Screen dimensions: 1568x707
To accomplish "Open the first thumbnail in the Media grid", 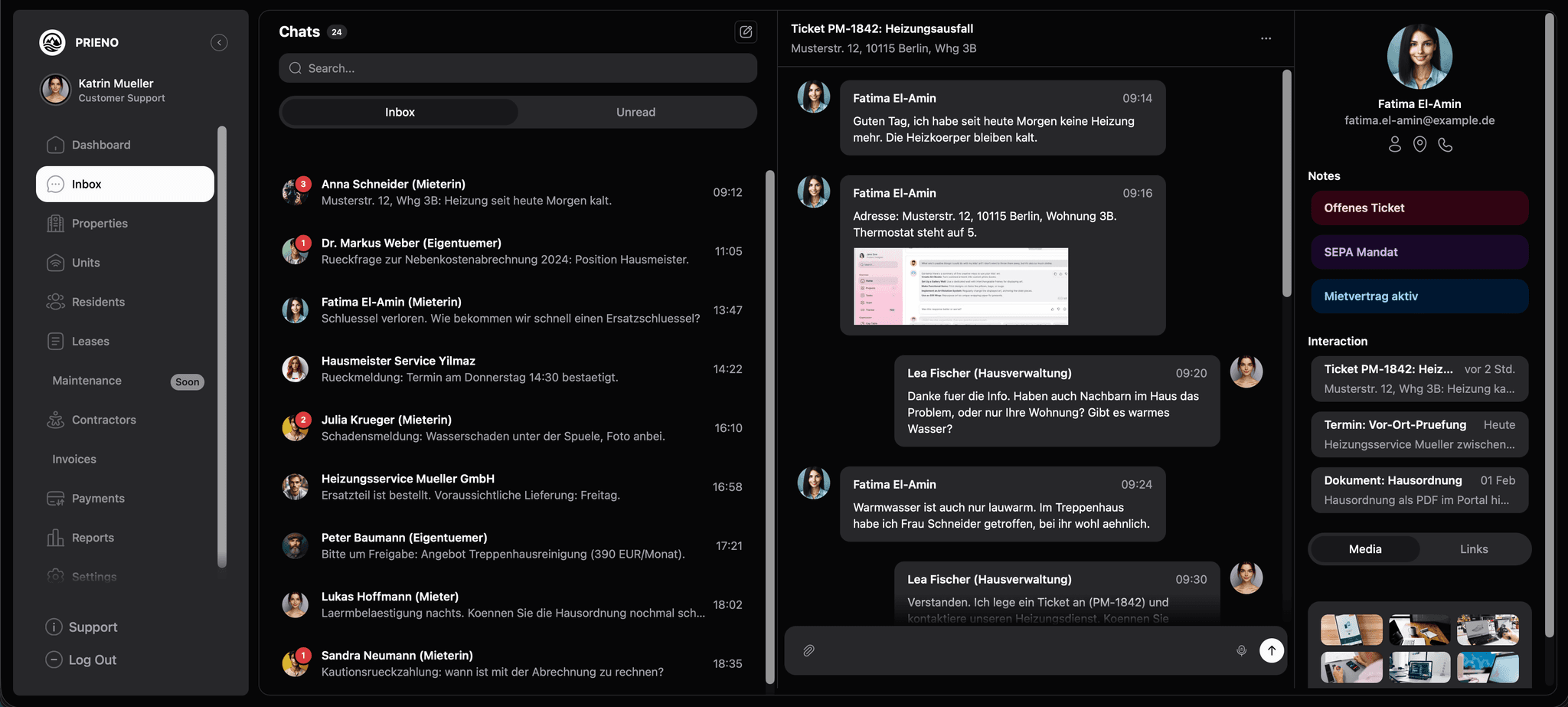I will pos(1351,629).
